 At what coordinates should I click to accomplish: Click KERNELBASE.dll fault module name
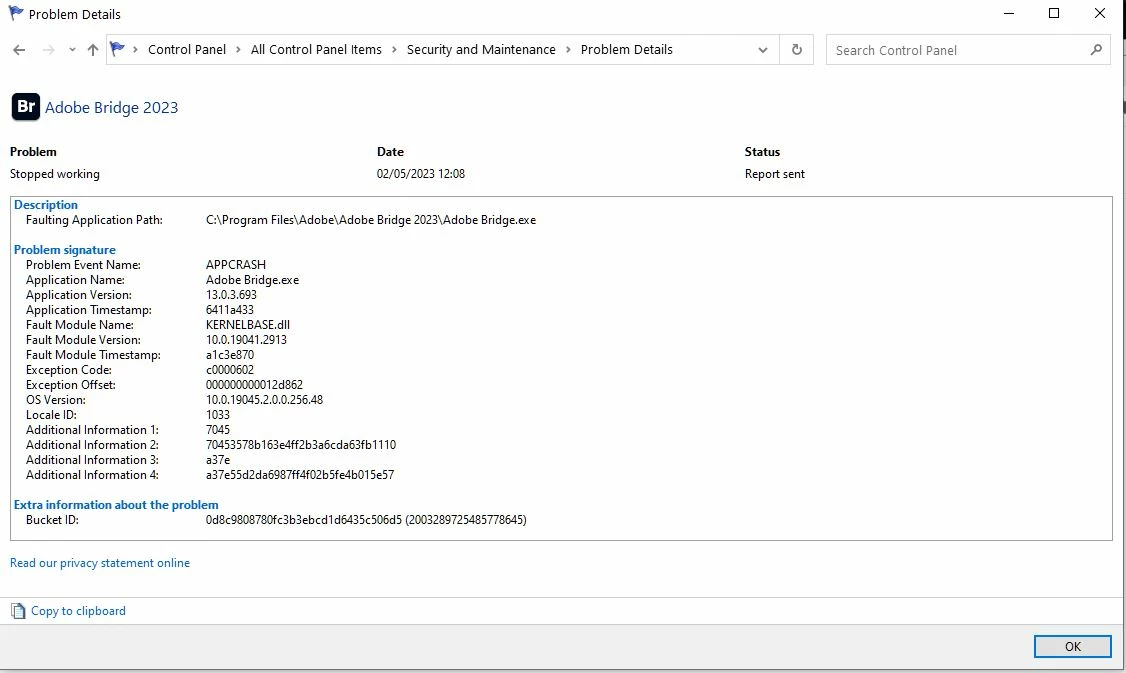[x=248, y=325]
